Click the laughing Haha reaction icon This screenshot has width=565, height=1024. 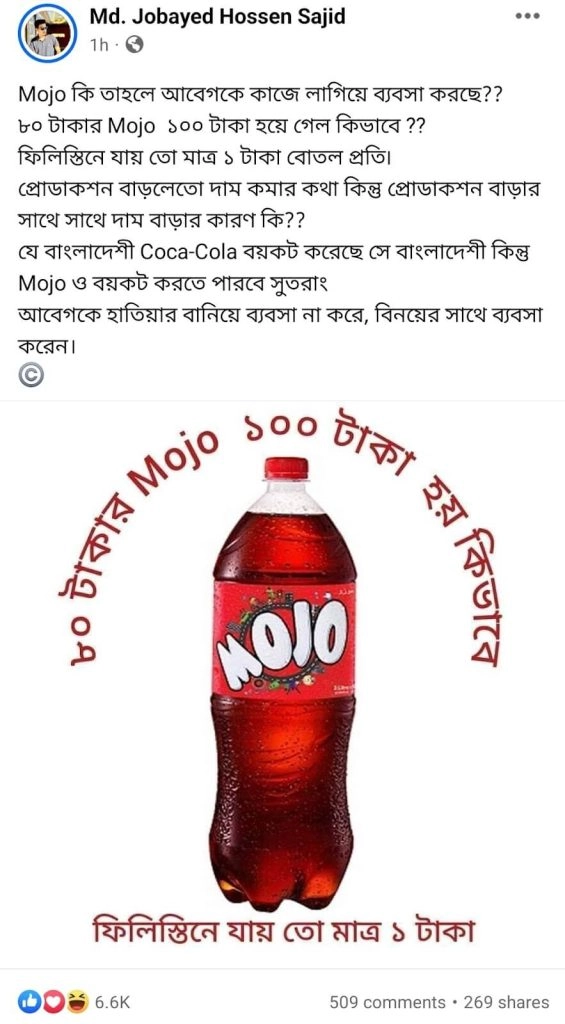[76, 1002]
